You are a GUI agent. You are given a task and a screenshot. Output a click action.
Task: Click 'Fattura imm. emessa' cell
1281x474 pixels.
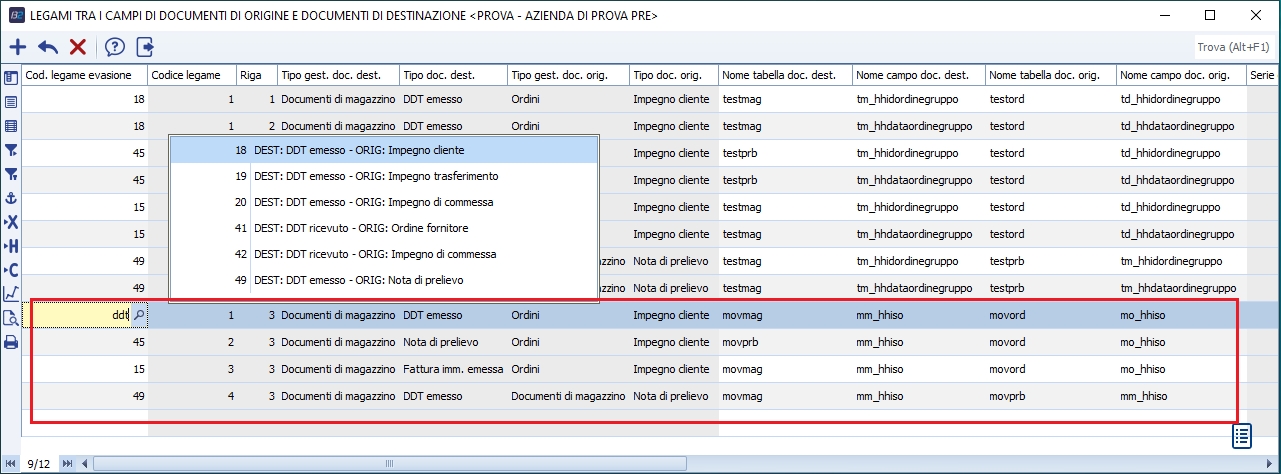click(452, 369)
